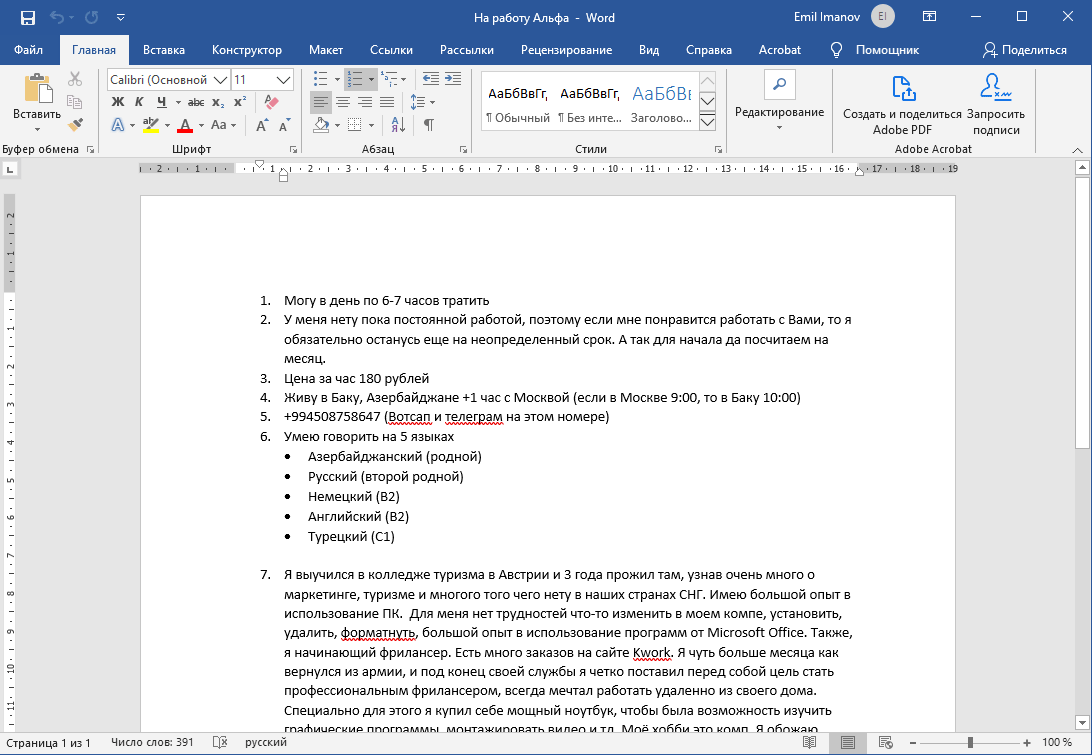Click the Clear All Formatting eraser icon
The image size is (1092, 755).
pyautogui.click(x=271, y=102)
